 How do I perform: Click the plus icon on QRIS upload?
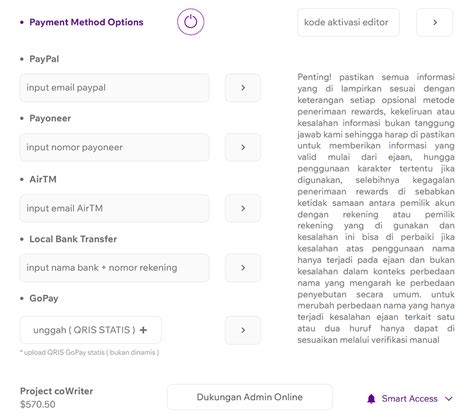pyautogui.click(x=143, y=330)
